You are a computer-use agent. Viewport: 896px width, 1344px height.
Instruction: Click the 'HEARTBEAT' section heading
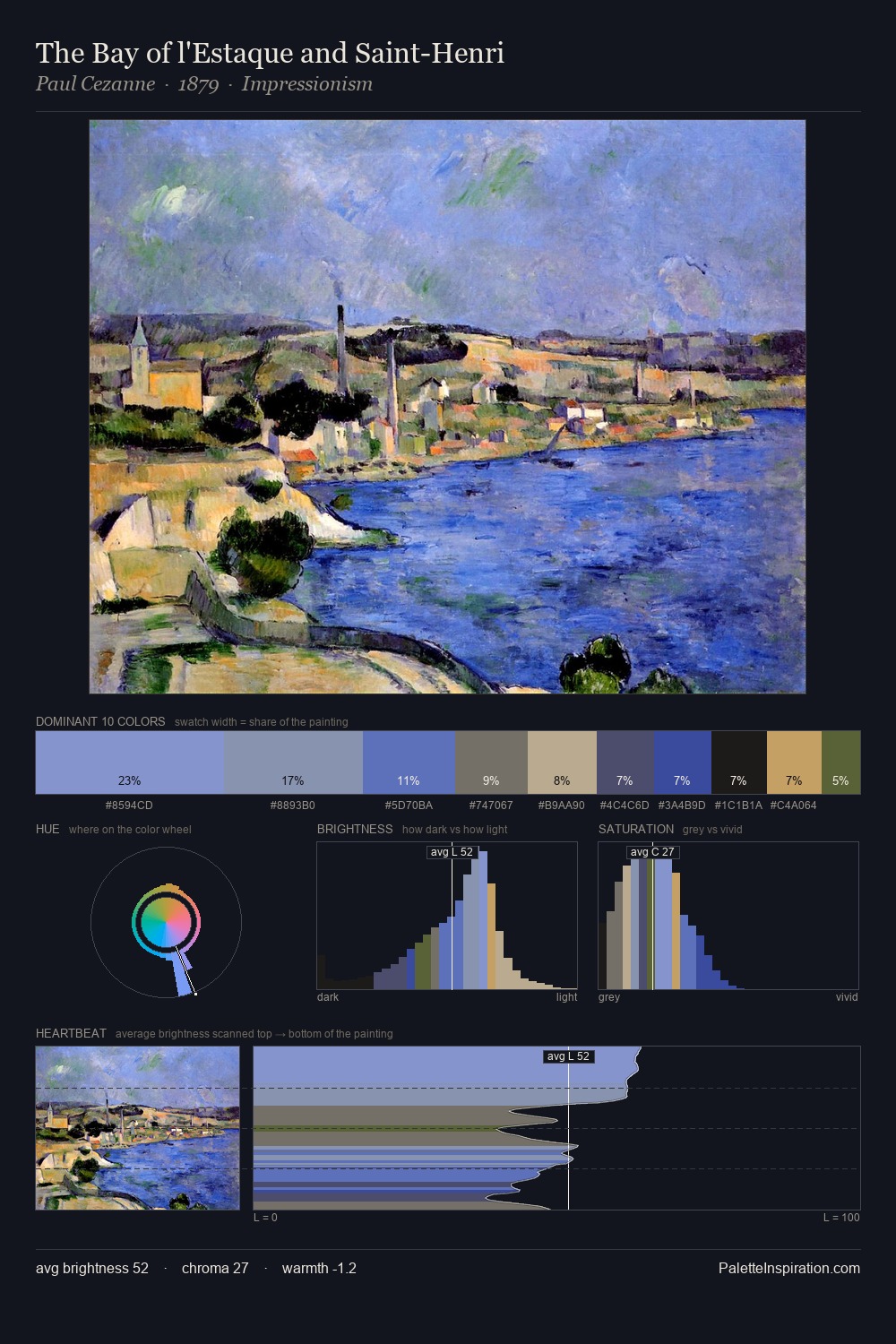(71, 1033)
